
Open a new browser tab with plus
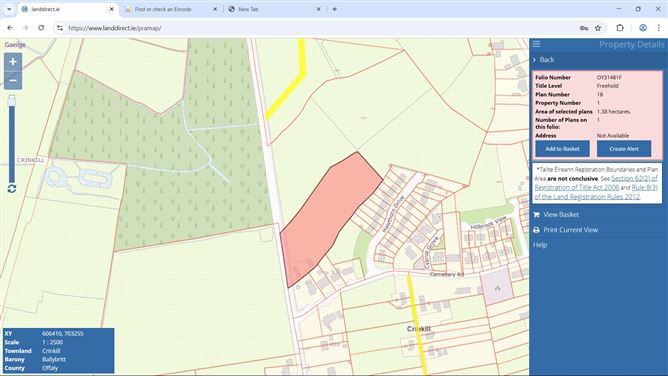[x=334, y=9]
